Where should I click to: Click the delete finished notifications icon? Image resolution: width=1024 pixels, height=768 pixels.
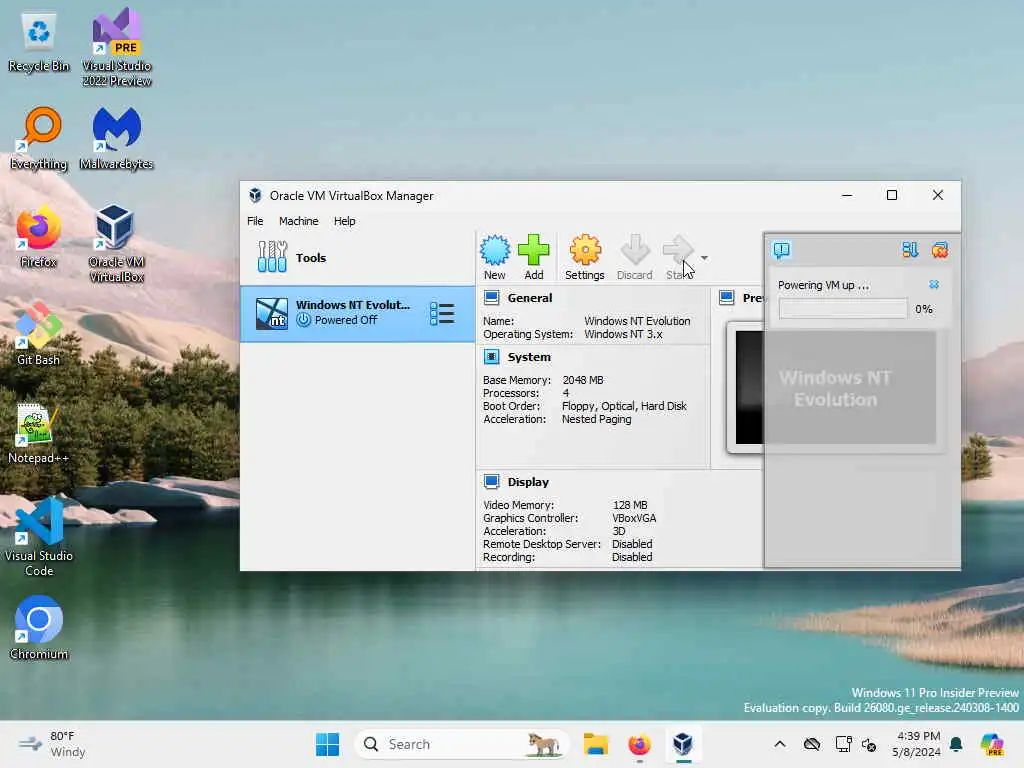tap(940, 249)
